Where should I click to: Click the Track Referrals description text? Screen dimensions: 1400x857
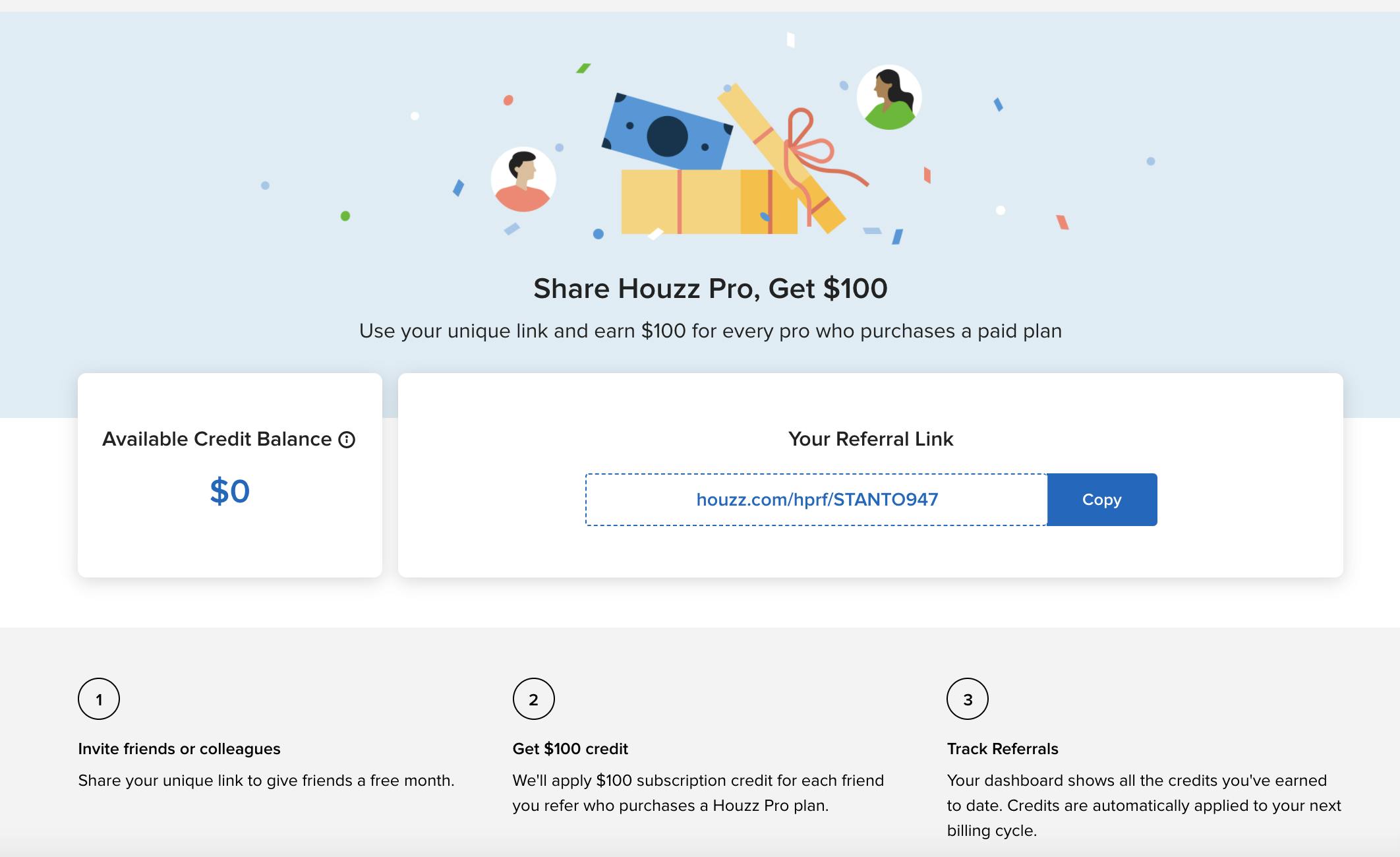point(1144,806)
